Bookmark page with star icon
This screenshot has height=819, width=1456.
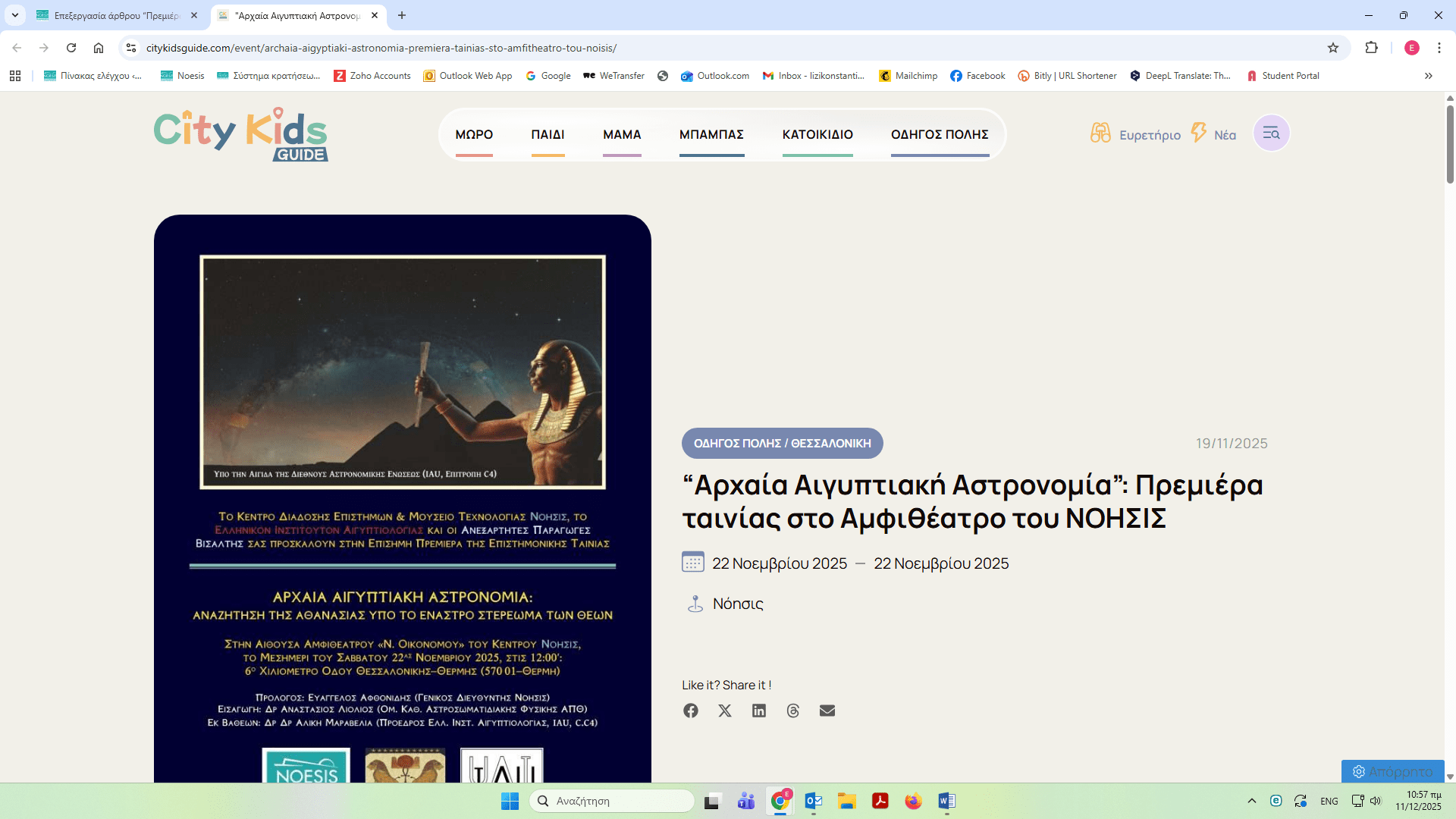(1333, 48)
